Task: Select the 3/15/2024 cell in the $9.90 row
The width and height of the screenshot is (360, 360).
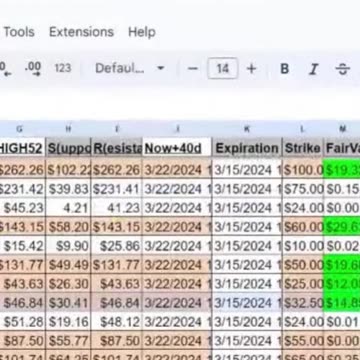Action: pos(247,246)
